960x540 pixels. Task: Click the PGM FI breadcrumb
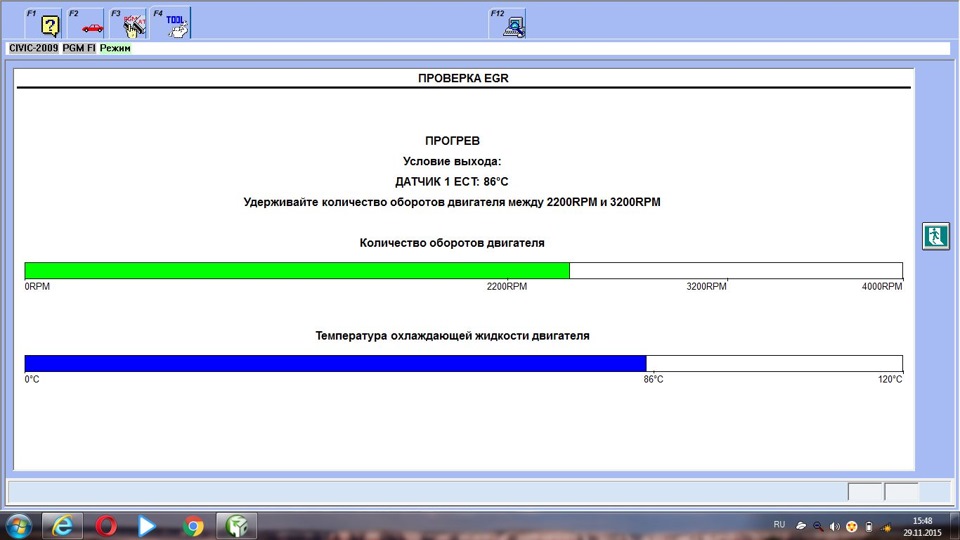[x=79, y=48]
